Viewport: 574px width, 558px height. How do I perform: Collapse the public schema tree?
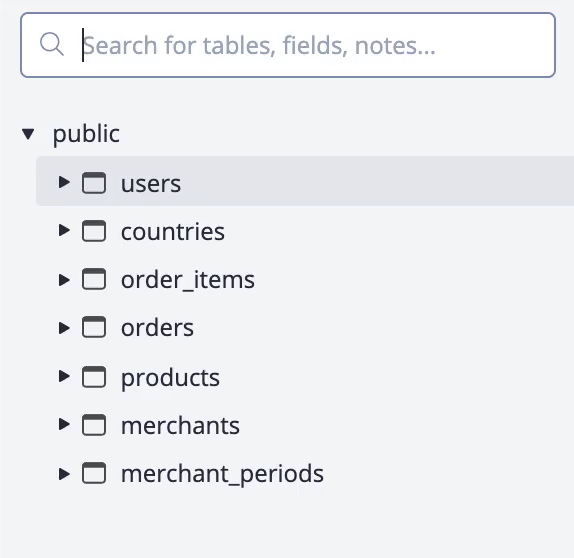point(28,134)
